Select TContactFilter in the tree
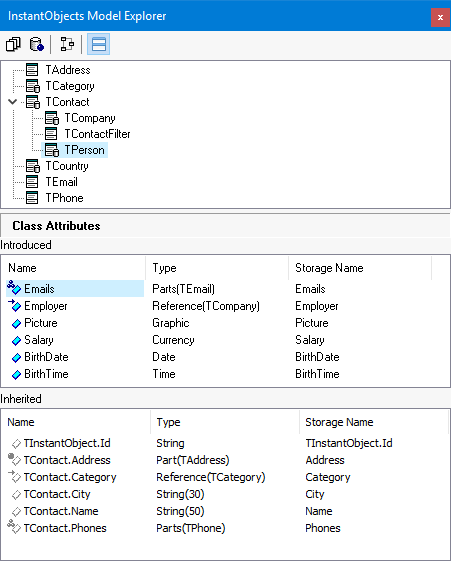Image resolution: width=451 pixels, height=561 pixels. (x=97, y=134)
